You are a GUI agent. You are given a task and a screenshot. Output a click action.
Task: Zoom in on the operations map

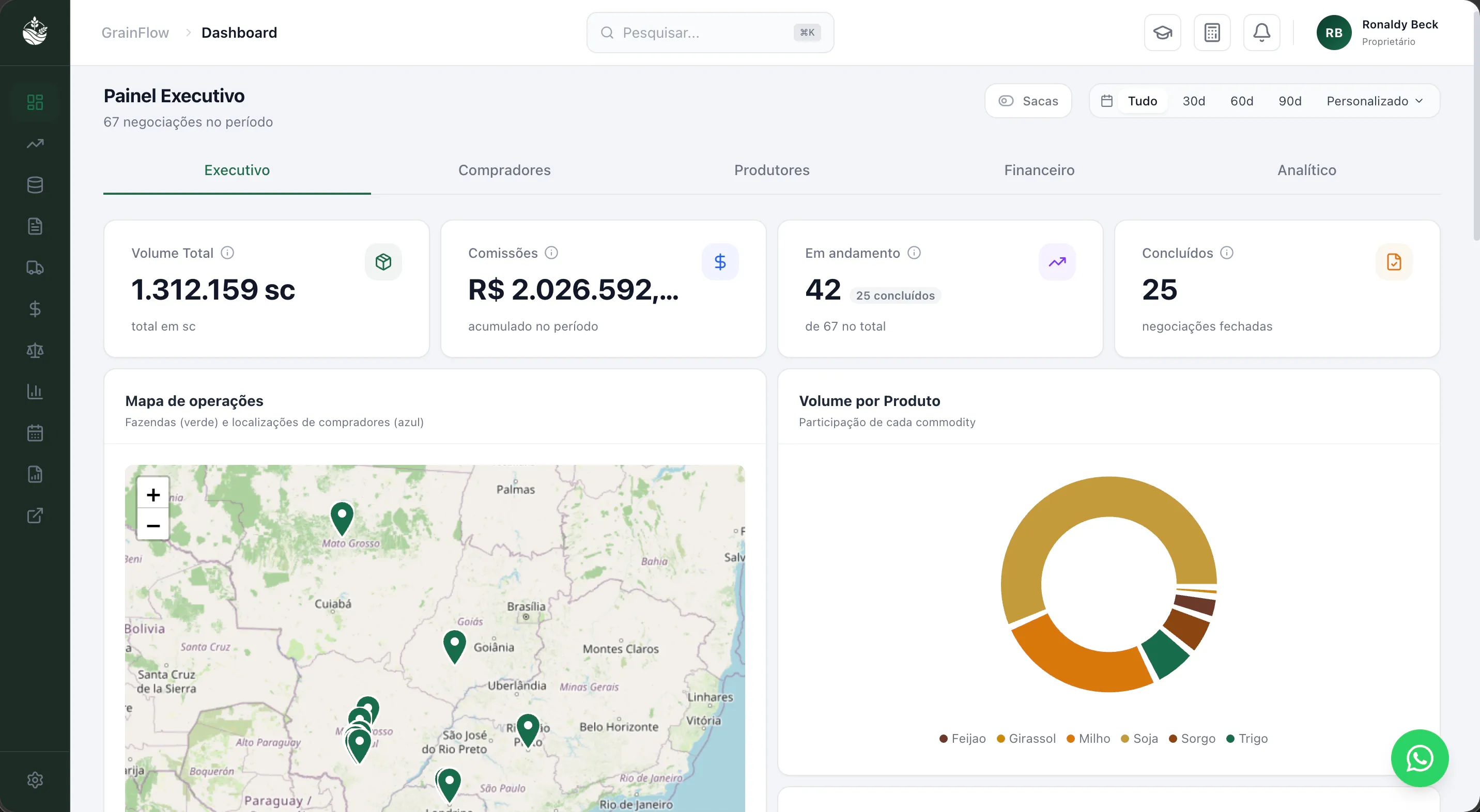(x=153, y=494)
